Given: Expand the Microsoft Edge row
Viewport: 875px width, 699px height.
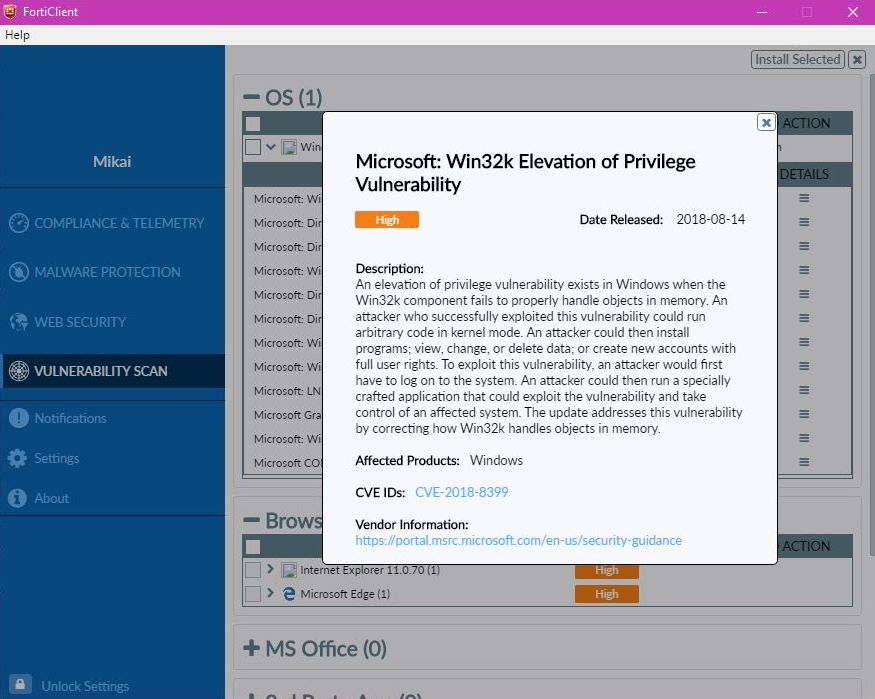Looking at the screenshot, I should [x=271, y=593].
